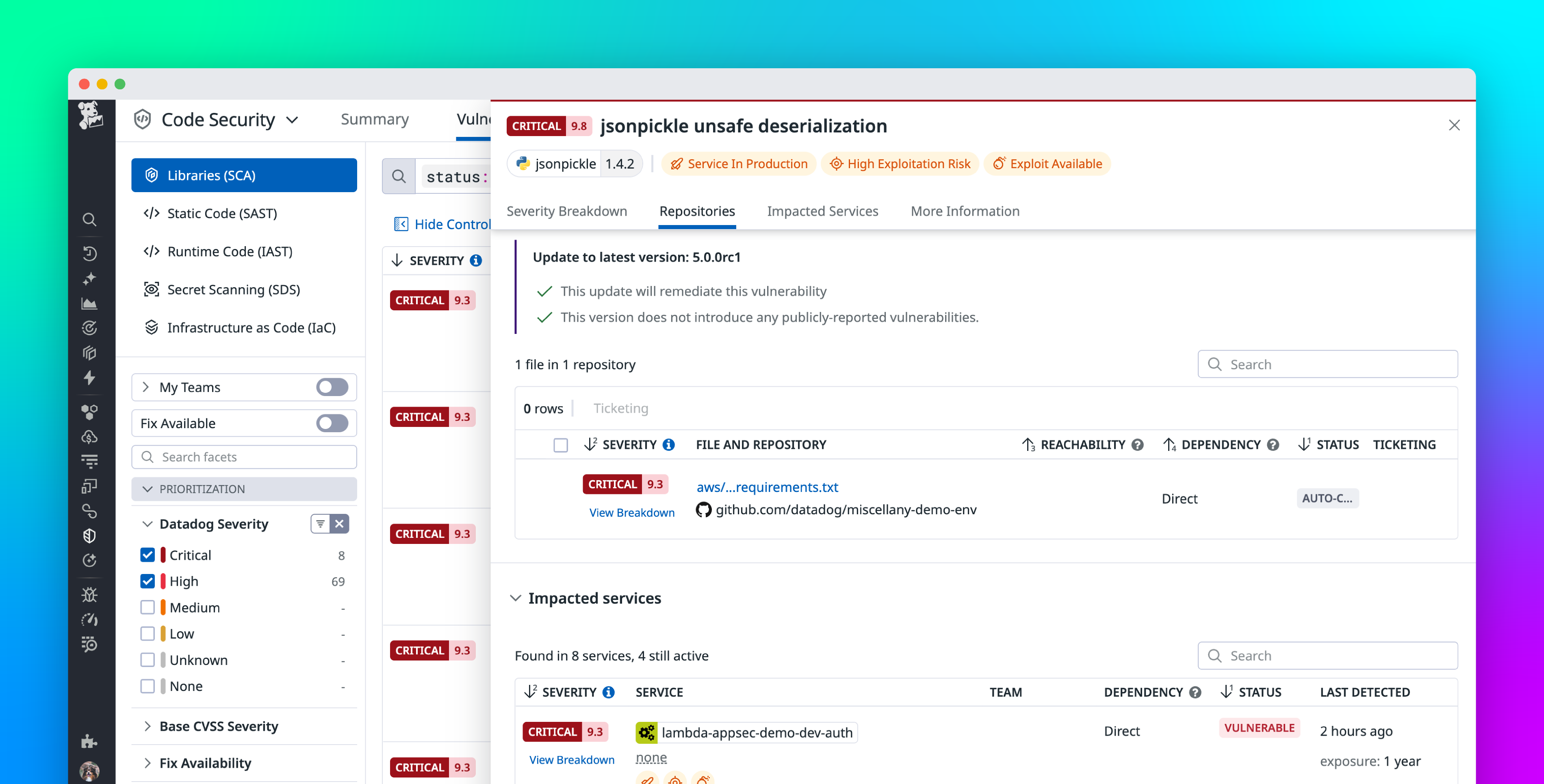Turn on the Fix Available switch

(x=332, y=423)
